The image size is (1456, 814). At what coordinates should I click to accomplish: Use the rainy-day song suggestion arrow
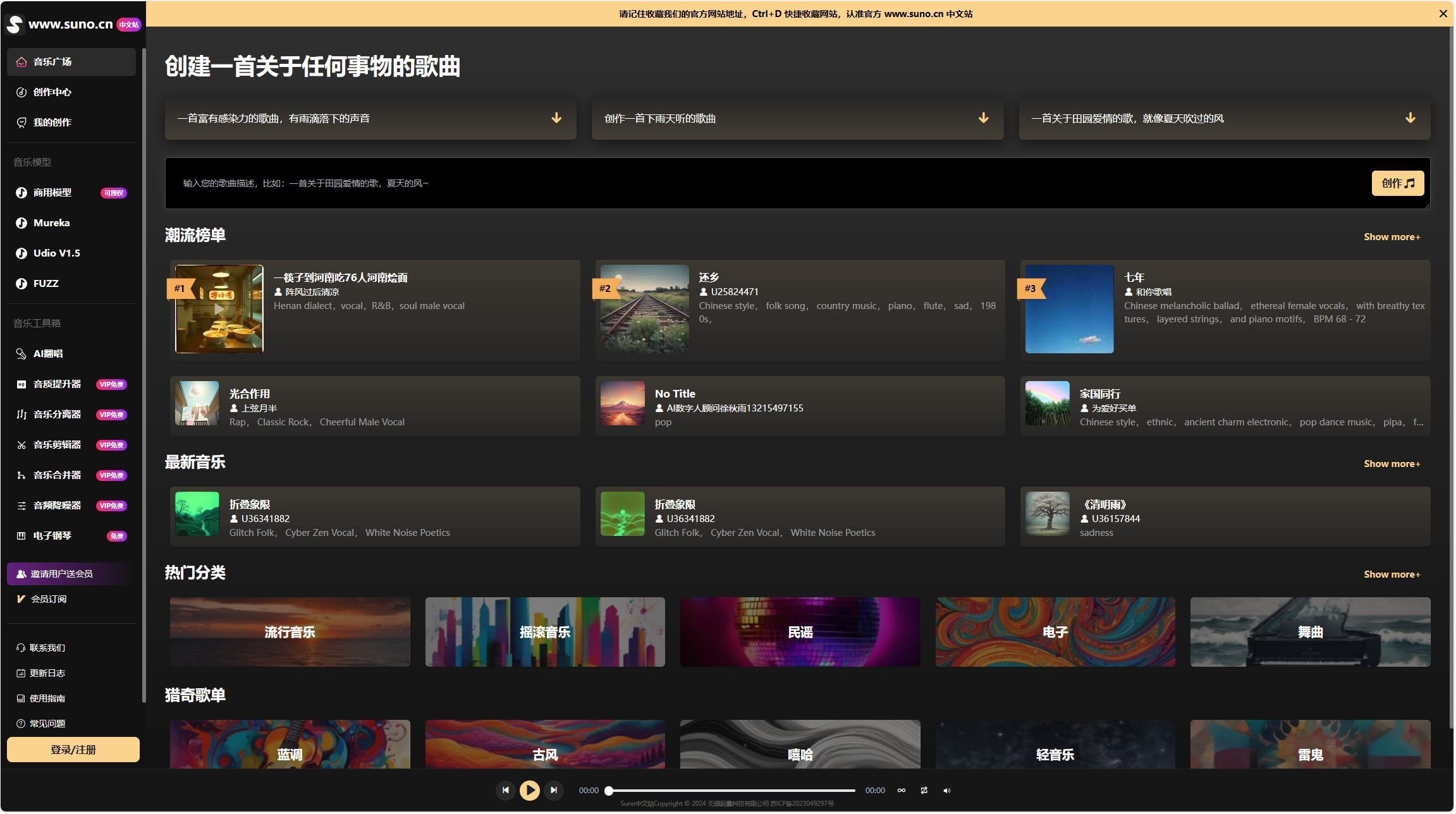983,118
